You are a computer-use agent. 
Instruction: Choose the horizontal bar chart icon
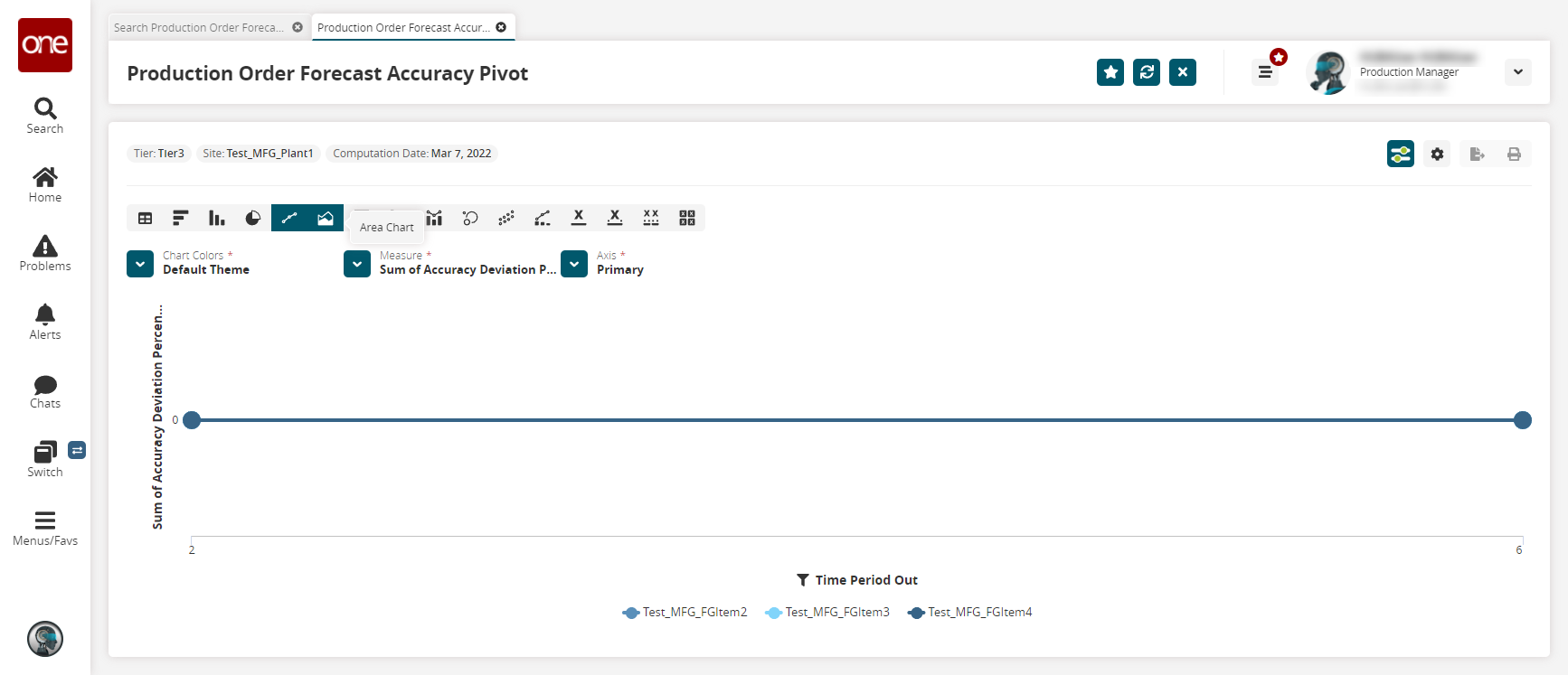(181, 218)
